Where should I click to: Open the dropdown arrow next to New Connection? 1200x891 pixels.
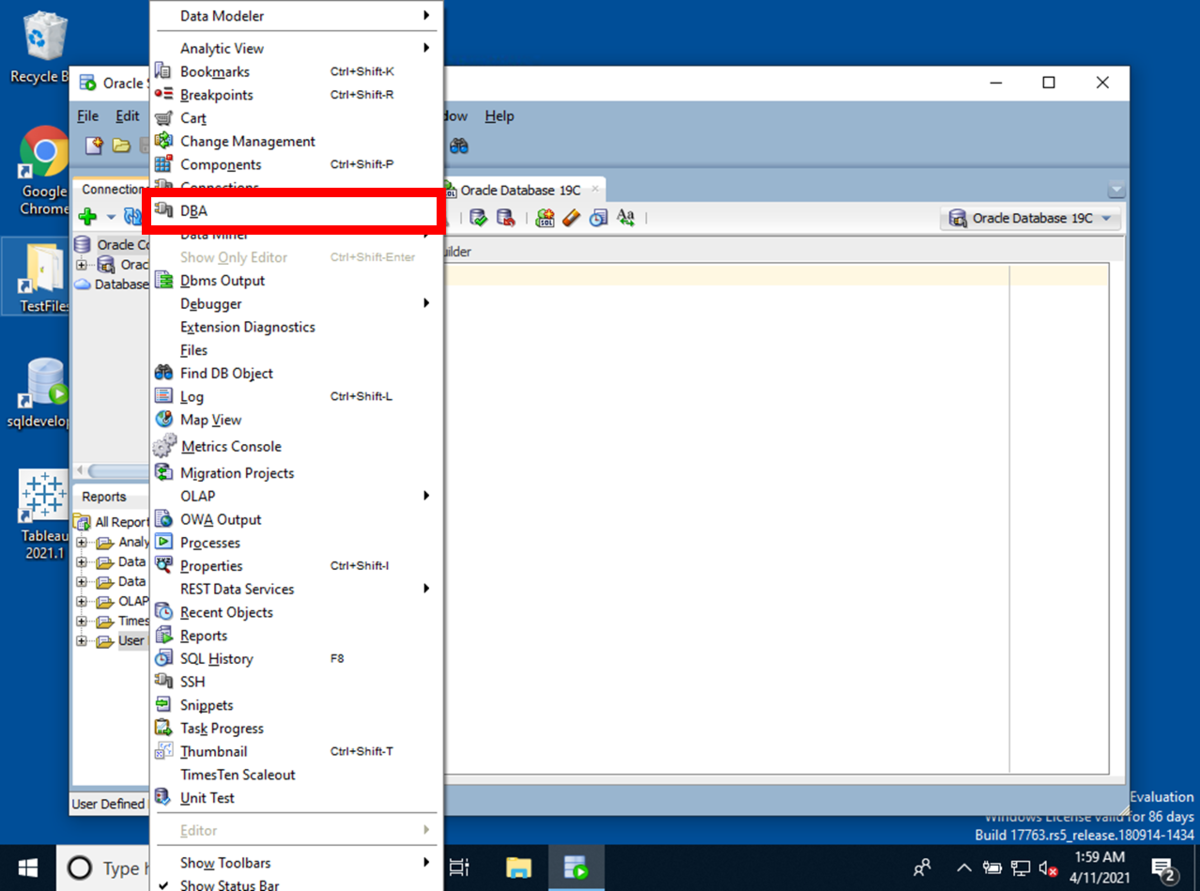(x=110, y=217)
